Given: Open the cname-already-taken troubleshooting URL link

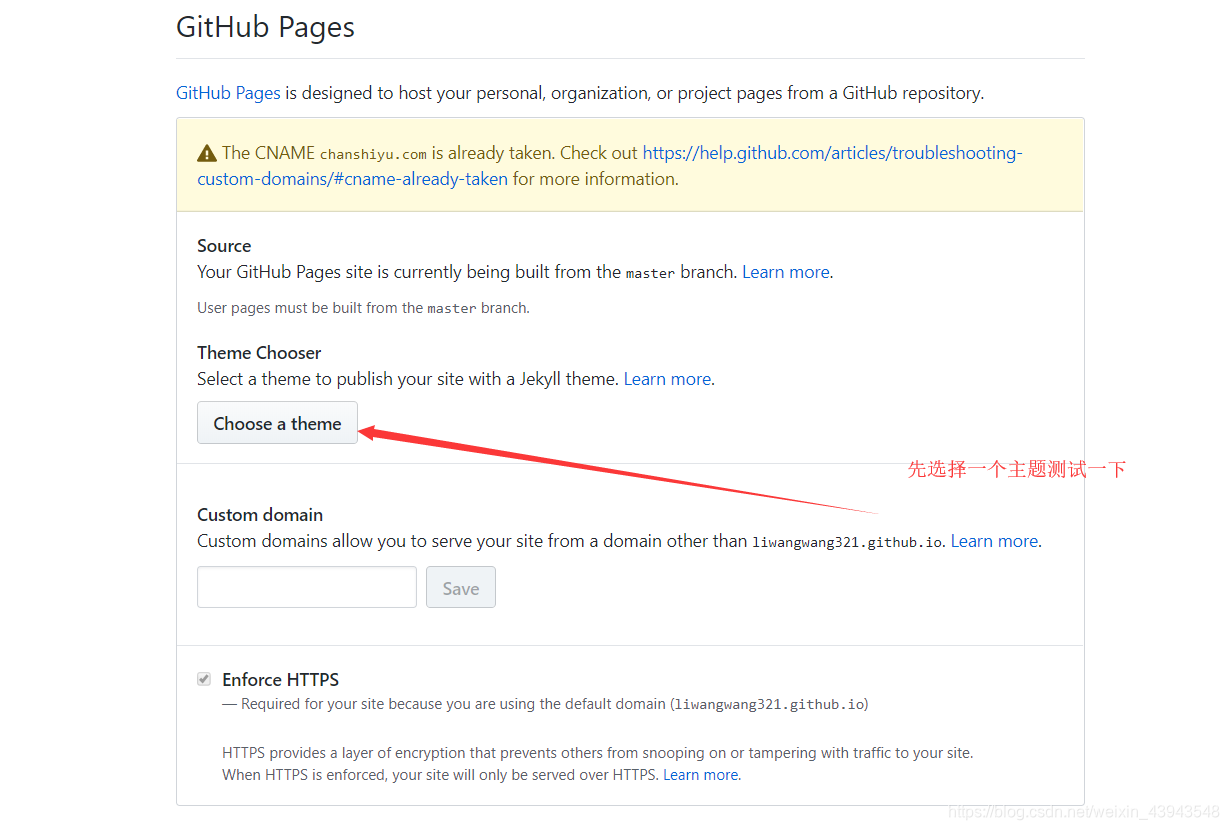Looking at the screenshot, I should (x=610, y=166).
